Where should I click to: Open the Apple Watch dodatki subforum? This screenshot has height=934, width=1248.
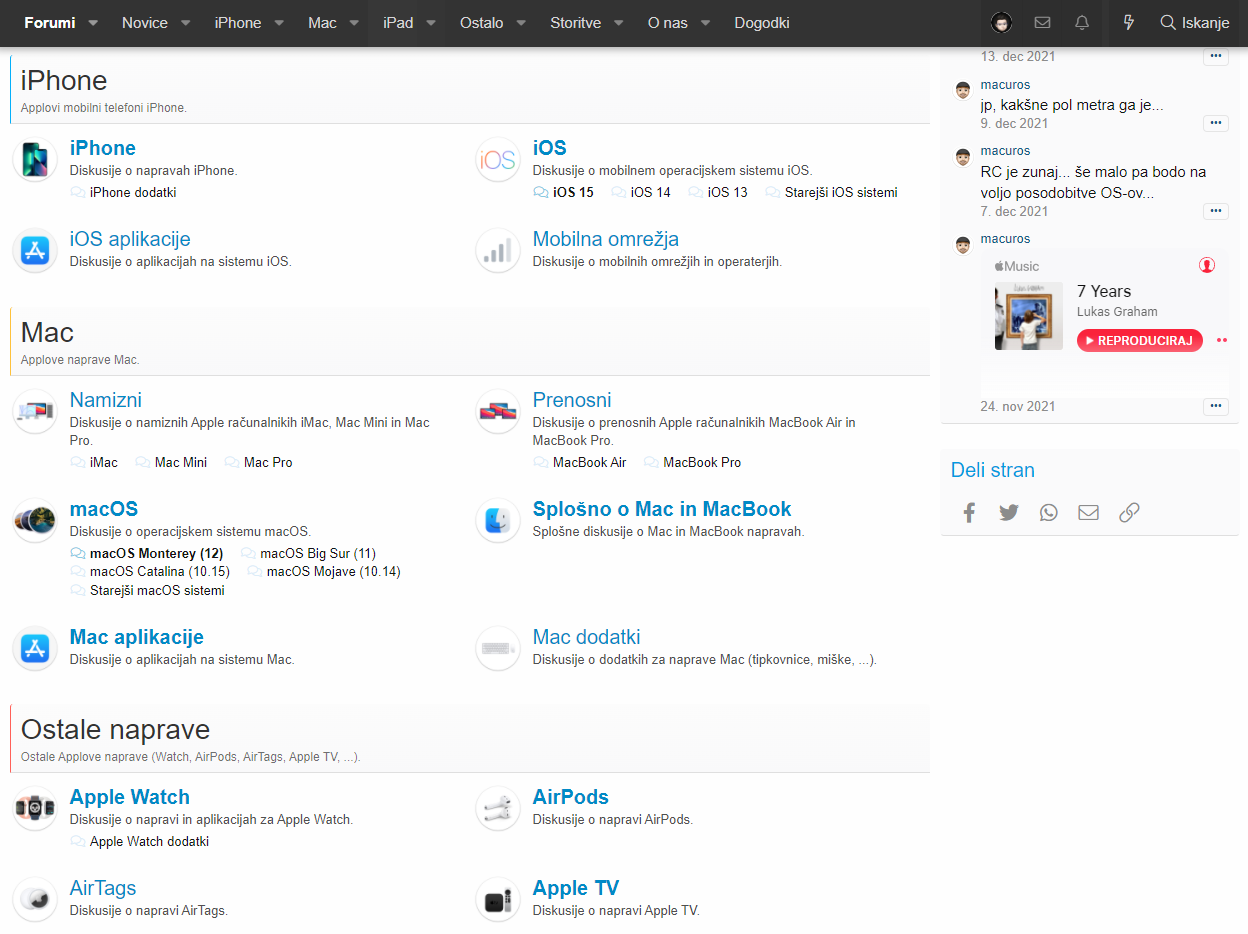coord(149,841)
